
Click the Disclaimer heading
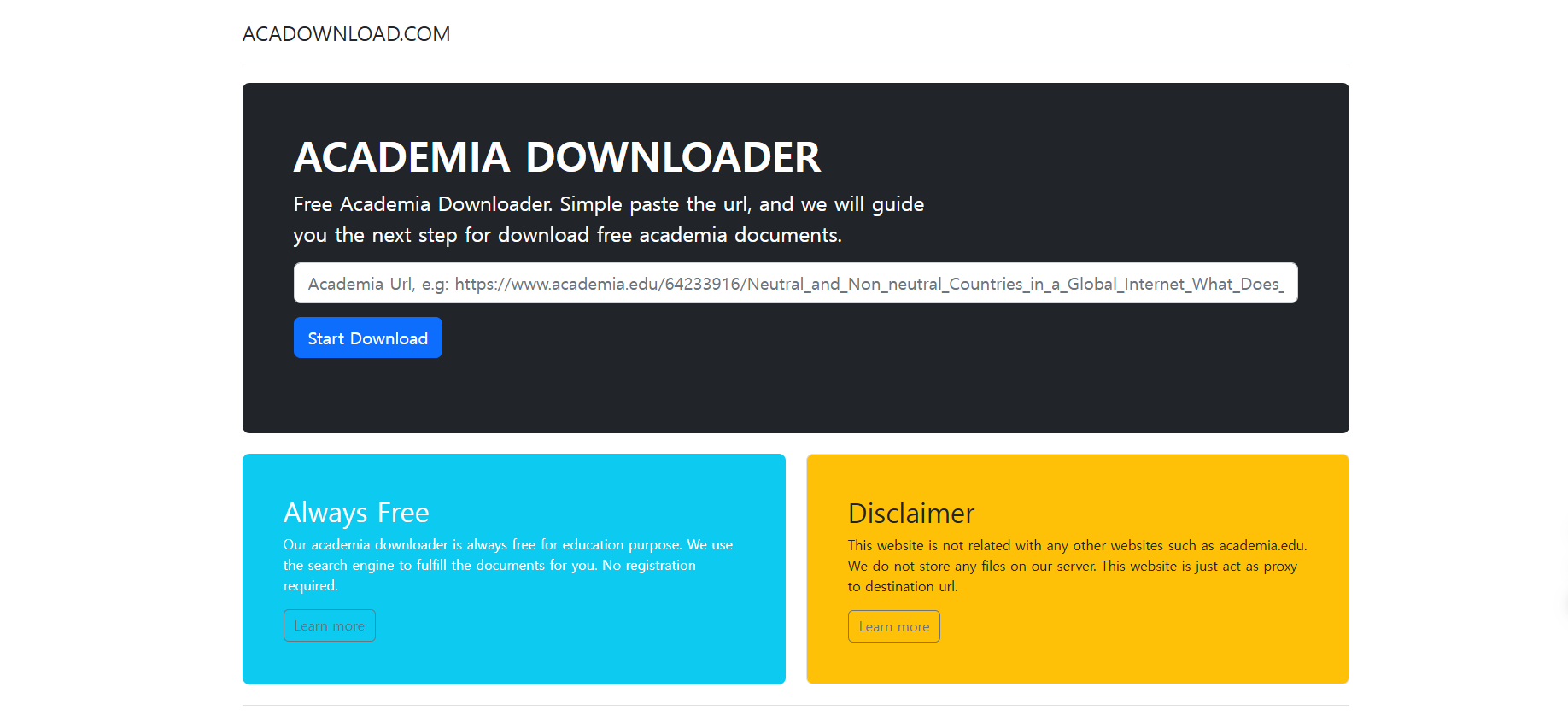pyautogui.click(x=910, y=514)
